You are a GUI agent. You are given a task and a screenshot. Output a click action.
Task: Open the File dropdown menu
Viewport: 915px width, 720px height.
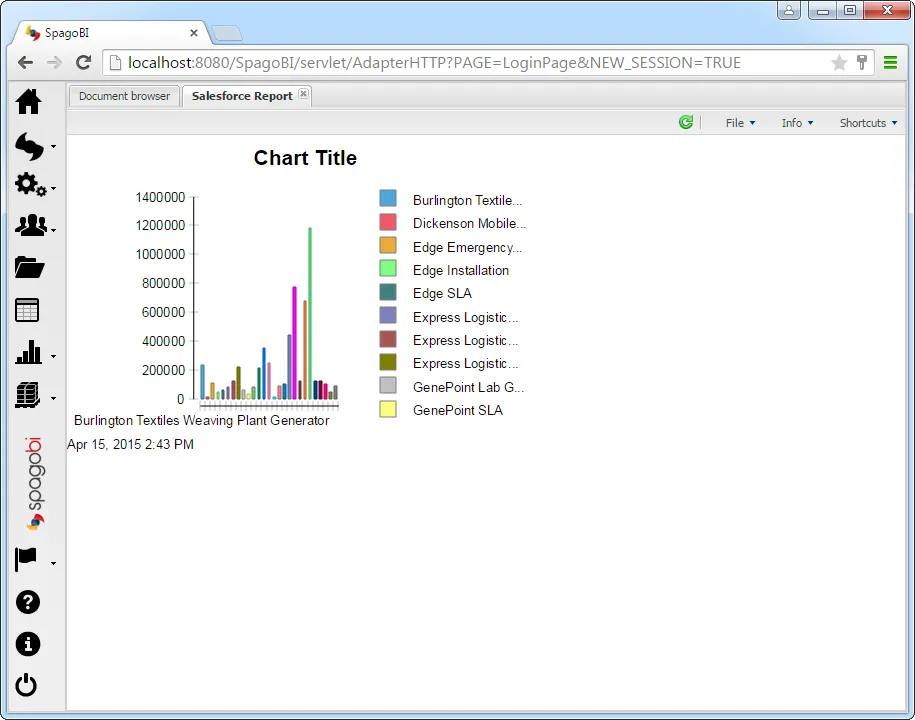tap(738, 122)
